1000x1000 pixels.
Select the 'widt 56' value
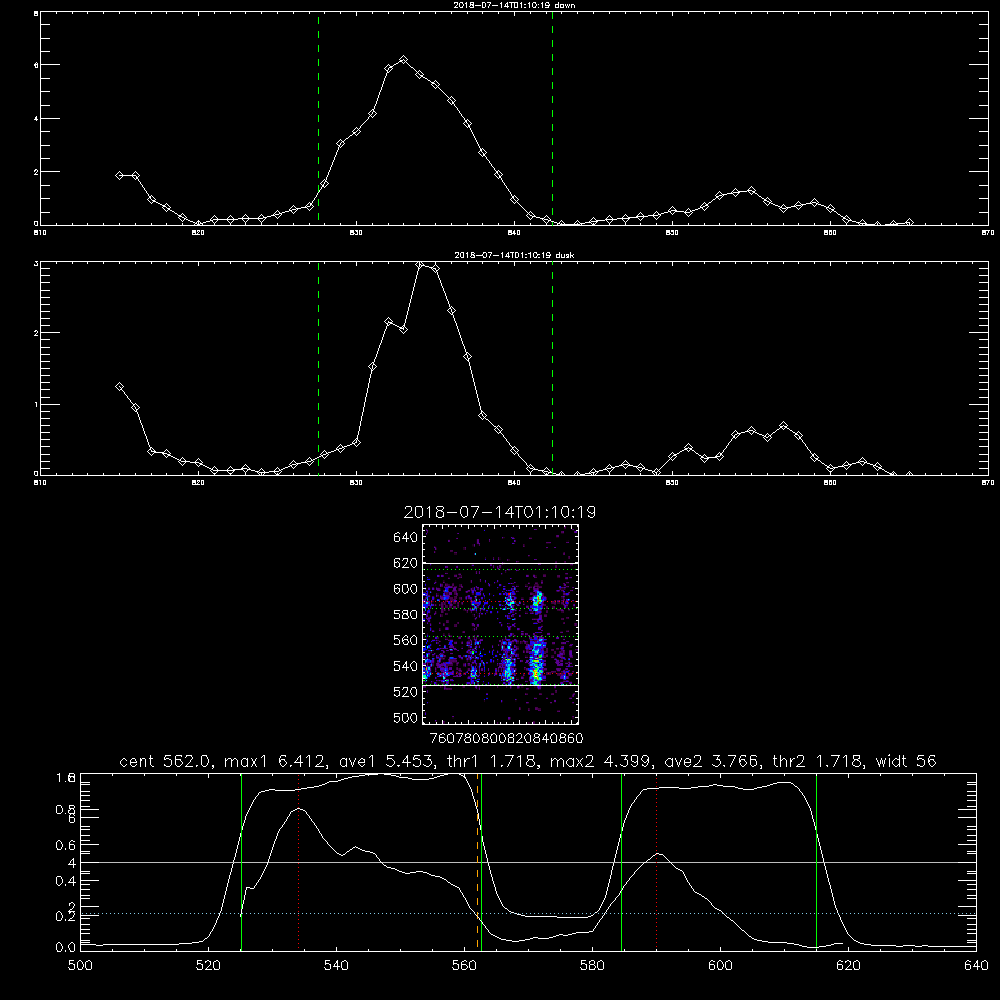point(906,761)
